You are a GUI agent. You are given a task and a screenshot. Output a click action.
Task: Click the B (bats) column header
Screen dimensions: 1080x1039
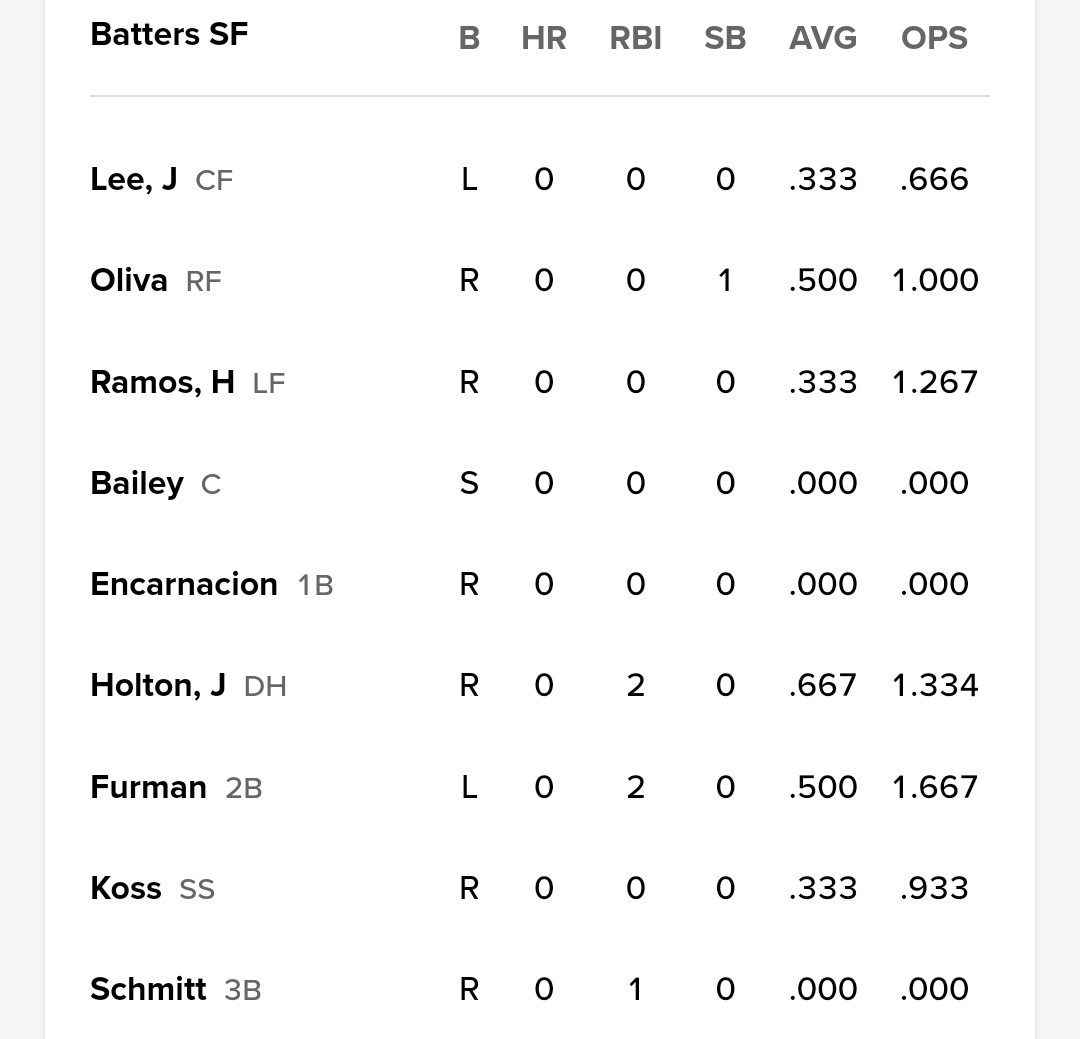pyautogui.click(x=469, y=38)
